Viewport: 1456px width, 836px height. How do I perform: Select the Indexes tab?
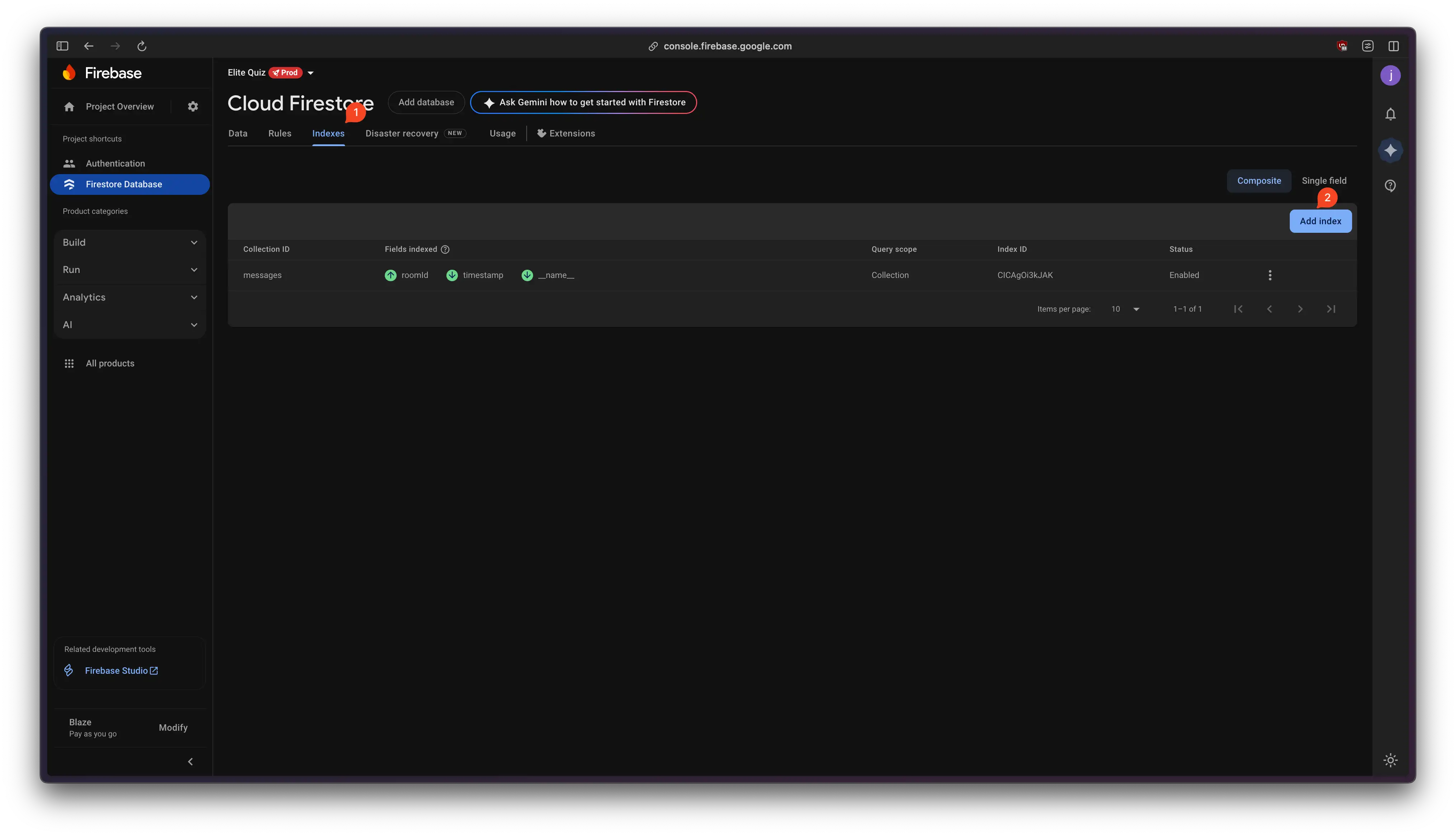click(329, 133)
